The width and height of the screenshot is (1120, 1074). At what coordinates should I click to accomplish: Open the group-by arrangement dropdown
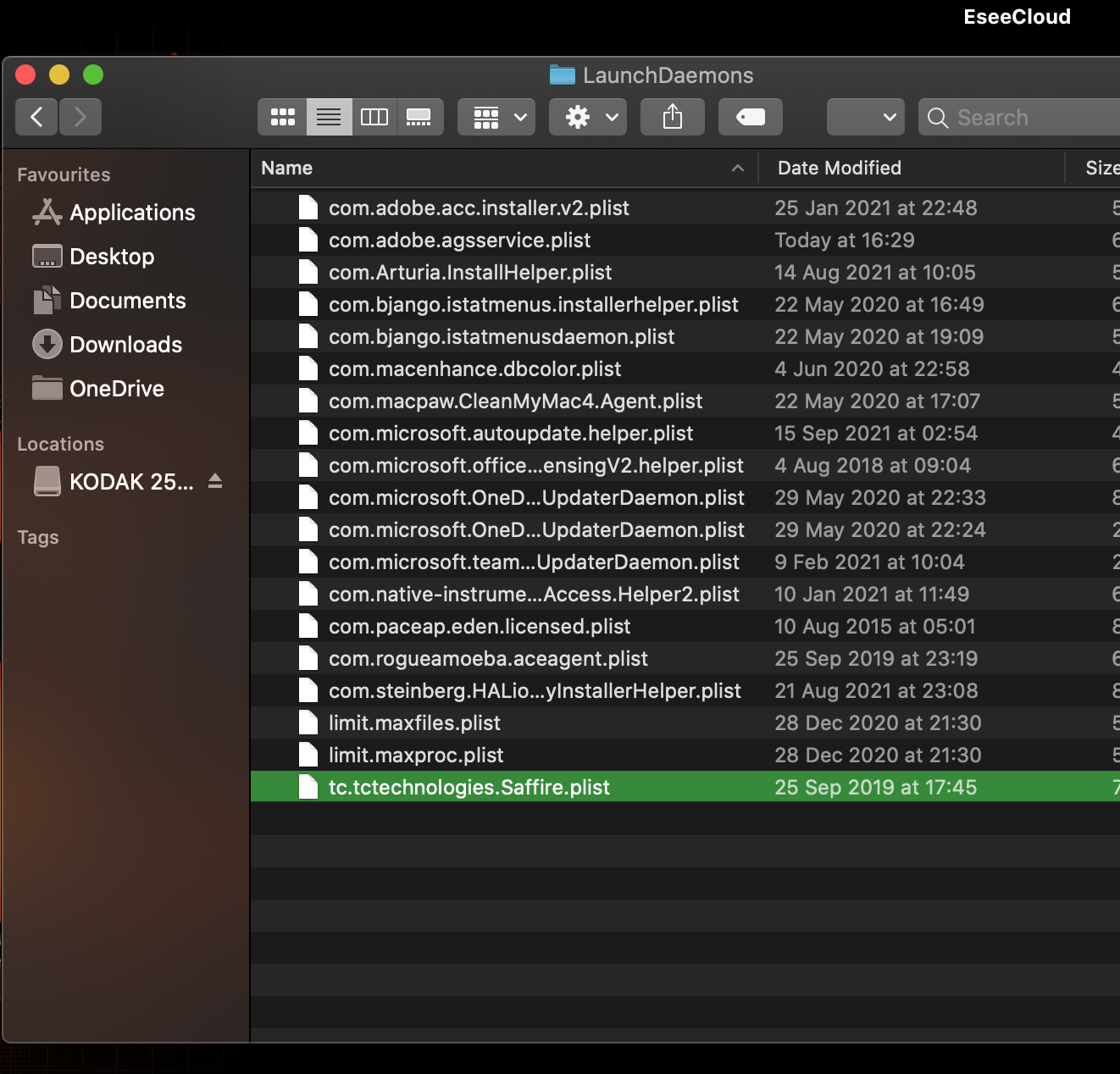[x=496, y=117]
